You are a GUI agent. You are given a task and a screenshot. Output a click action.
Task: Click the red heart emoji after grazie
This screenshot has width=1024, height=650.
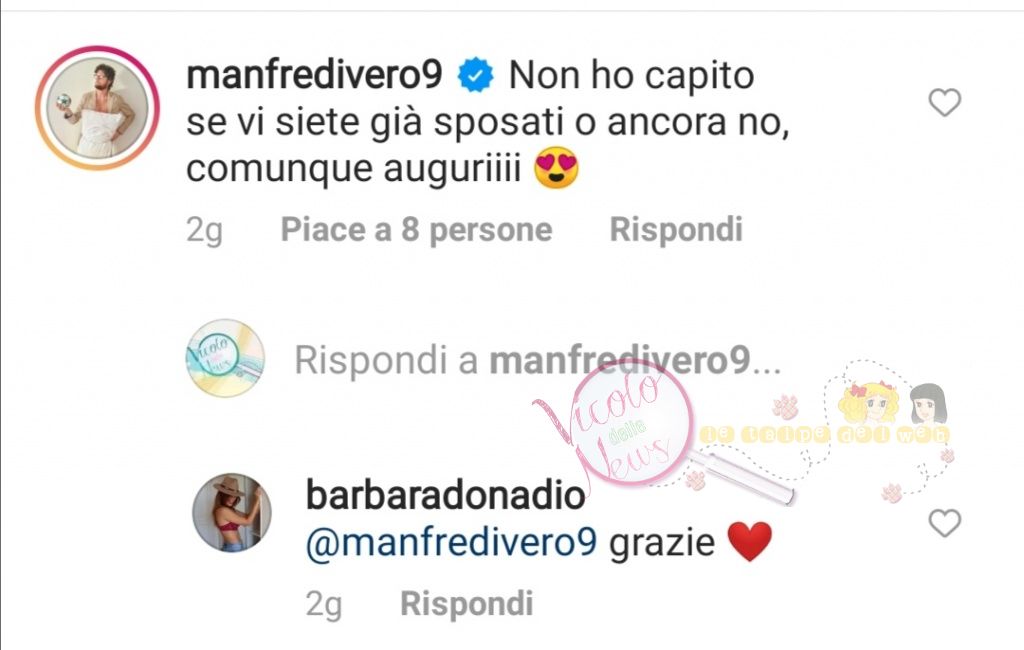[750, 542]
